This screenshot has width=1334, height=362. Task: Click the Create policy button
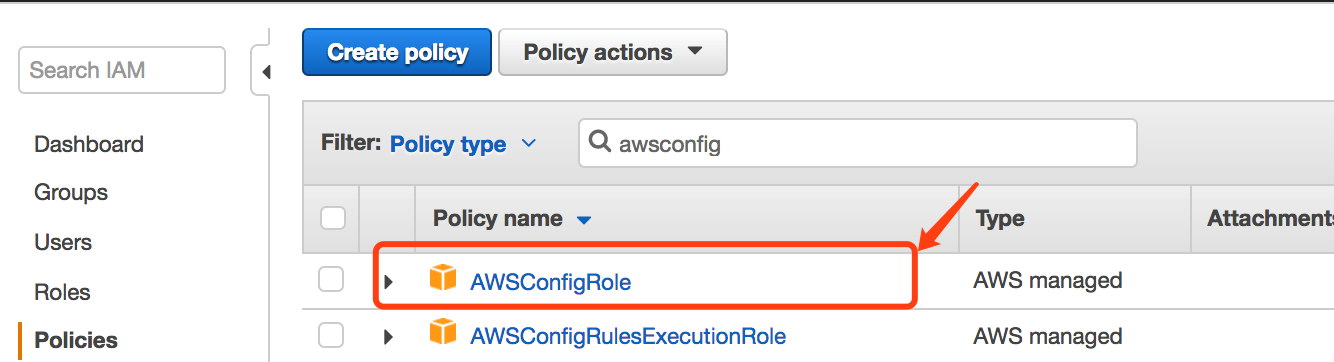397,52
